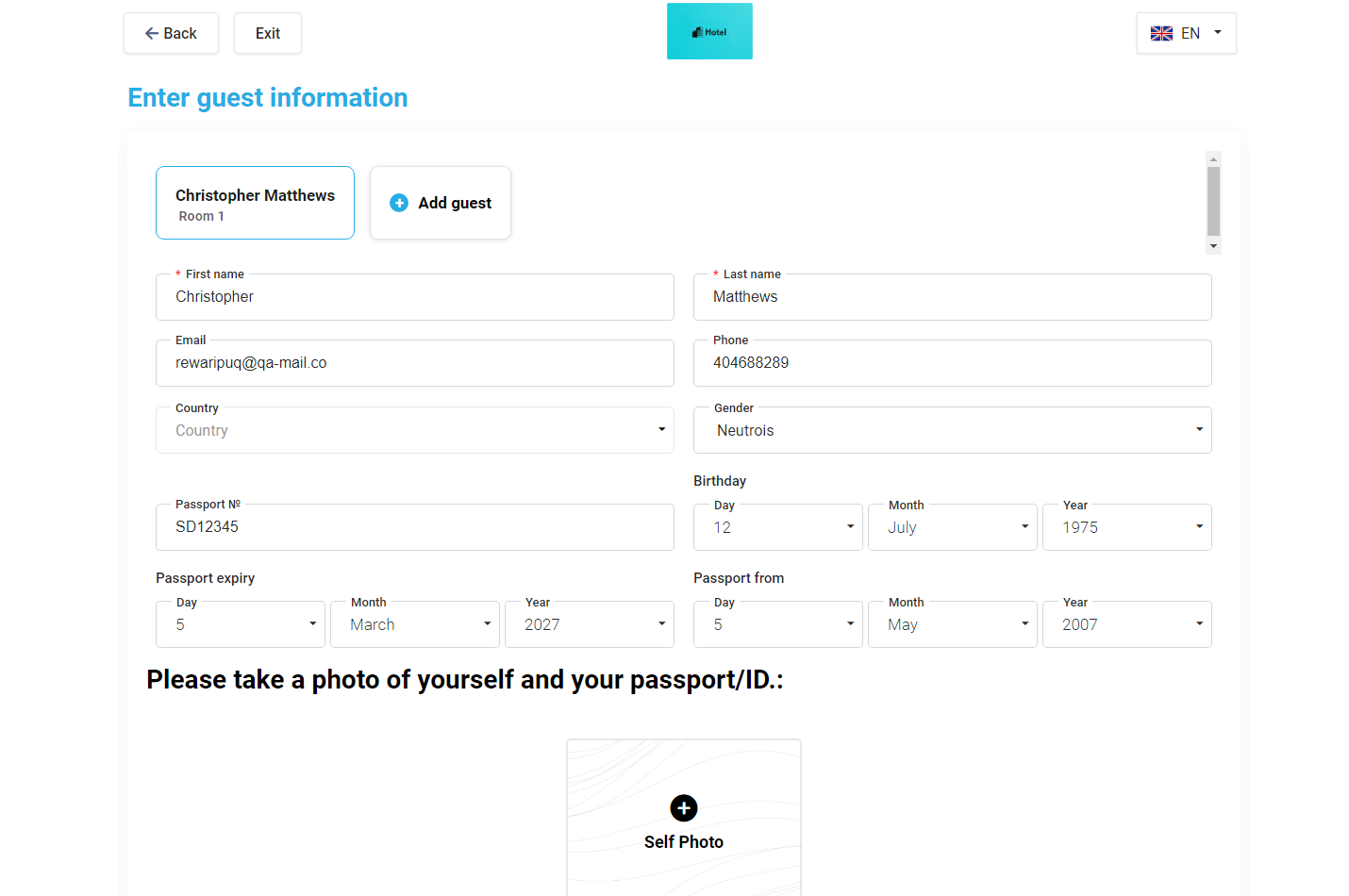Click the Last name field with Matthews
This screenshot has width=1349, height=896.
tap(953, 297)
